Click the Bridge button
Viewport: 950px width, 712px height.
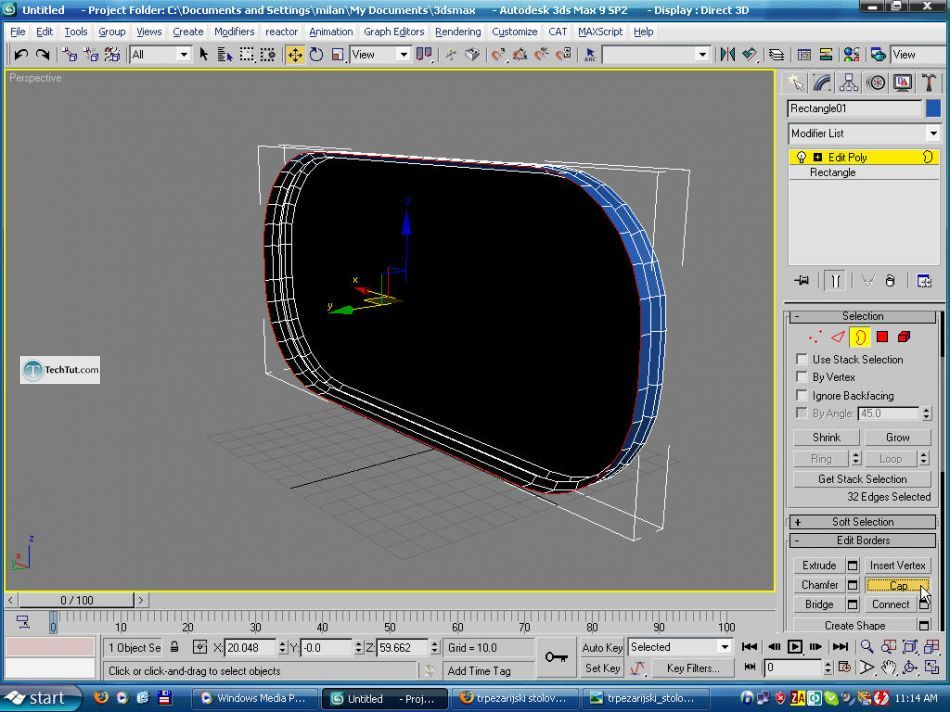(819, 604)
